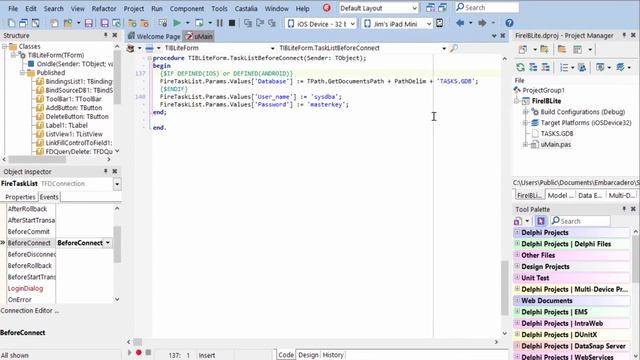
Task: Click the magnifier icon beside method dropdown
Action: tap(453, 48)
